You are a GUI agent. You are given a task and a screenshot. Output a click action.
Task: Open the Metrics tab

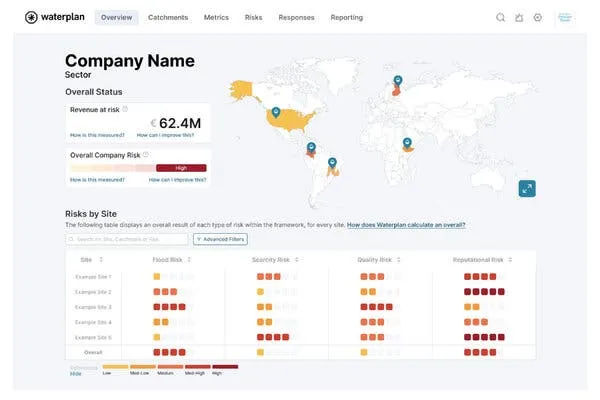pyautogui.click(x=216, y=18)
